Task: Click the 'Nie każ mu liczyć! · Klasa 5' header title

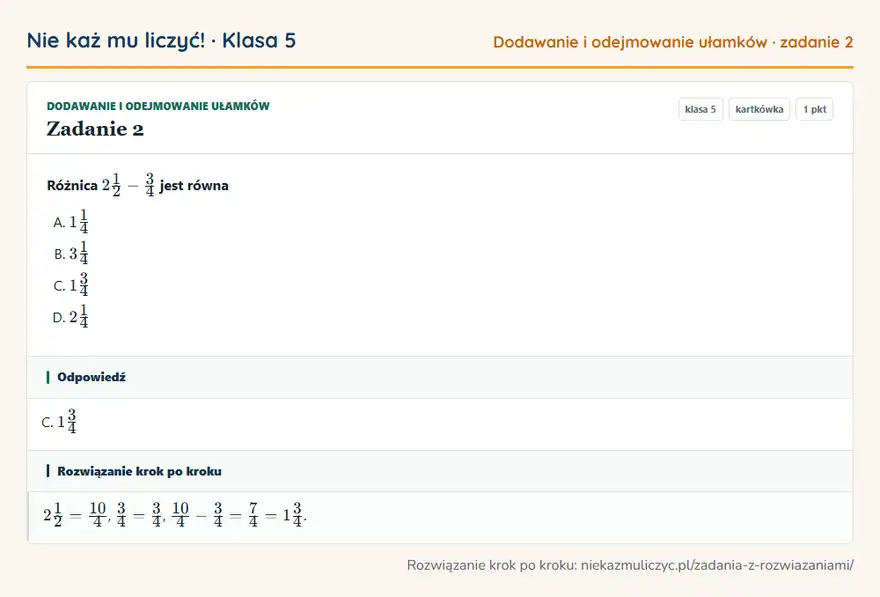Action: pyautogui.click(x=161, y=41)
